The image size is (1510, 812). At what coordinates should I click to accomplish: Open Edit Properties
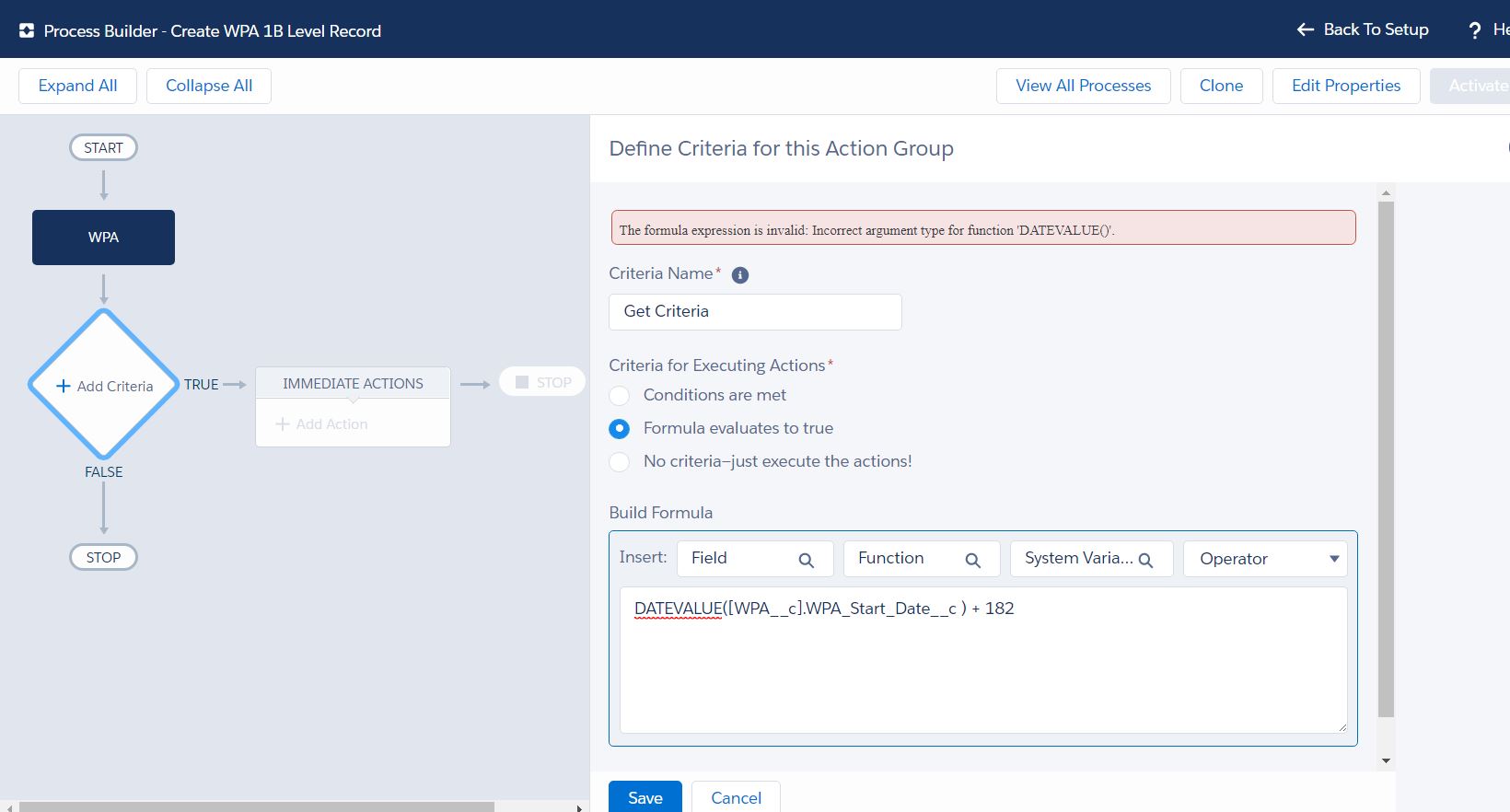click(x=1345, y=86)
